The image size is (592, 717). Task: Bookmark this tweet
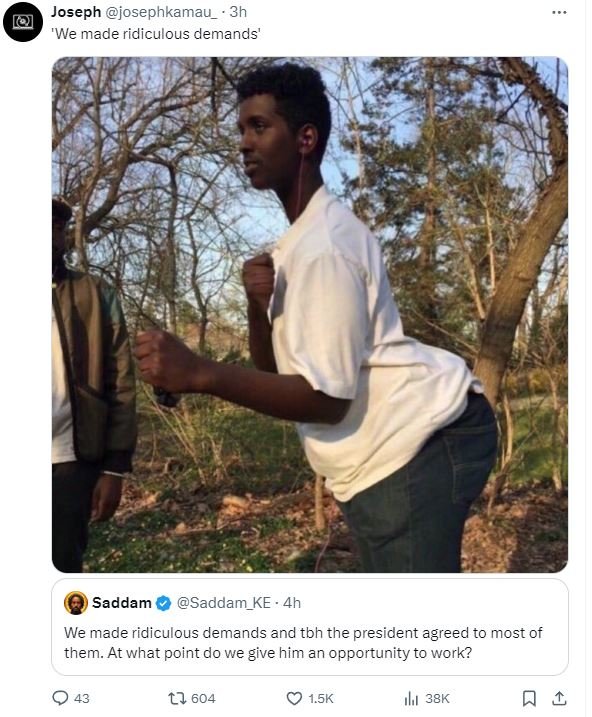coord(529,698)
